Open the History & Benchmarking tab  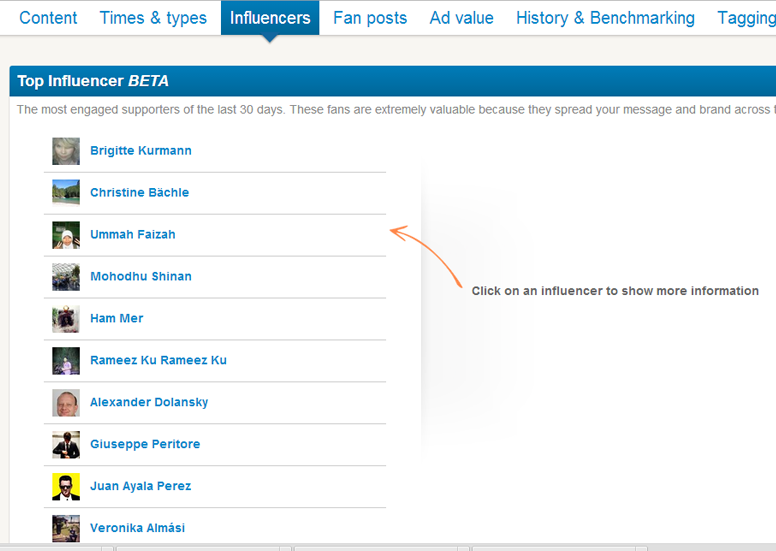pos(605,18)
